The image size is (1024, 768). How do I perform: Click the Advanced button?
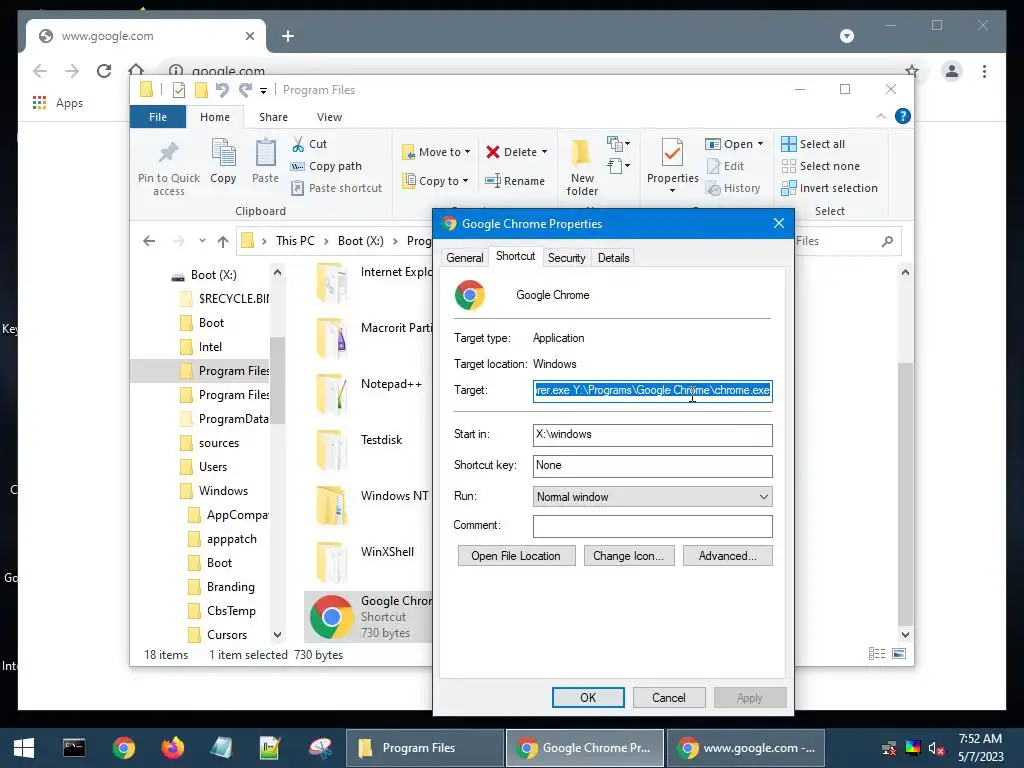click(x=728, y=556)
